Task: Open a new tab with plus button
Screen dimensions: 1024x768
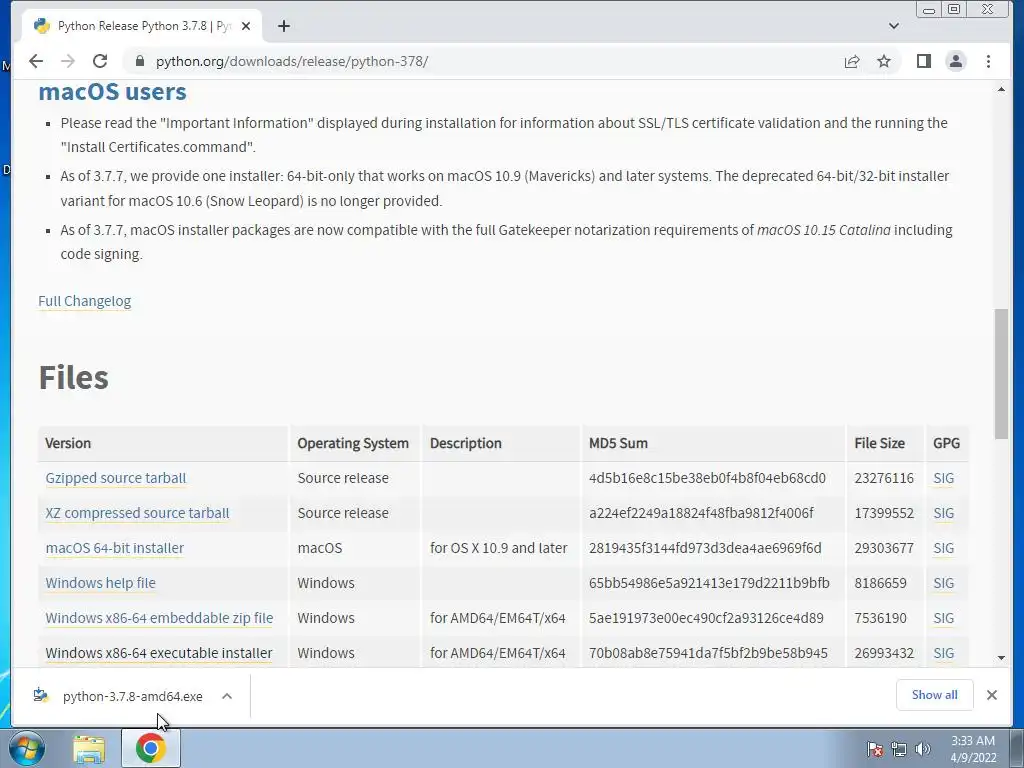Action: point(283,26)
